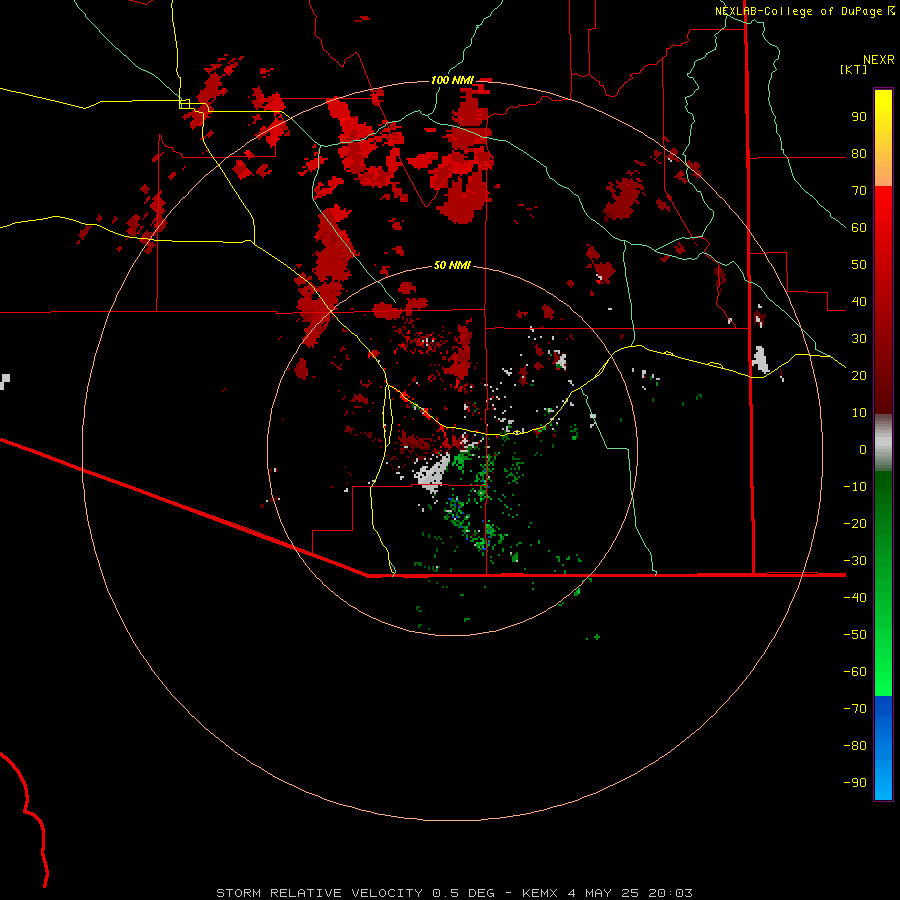Screen dimensions: 900x900
Task: Click the 20 value on the velocity scale
Action: coord(859,375)
